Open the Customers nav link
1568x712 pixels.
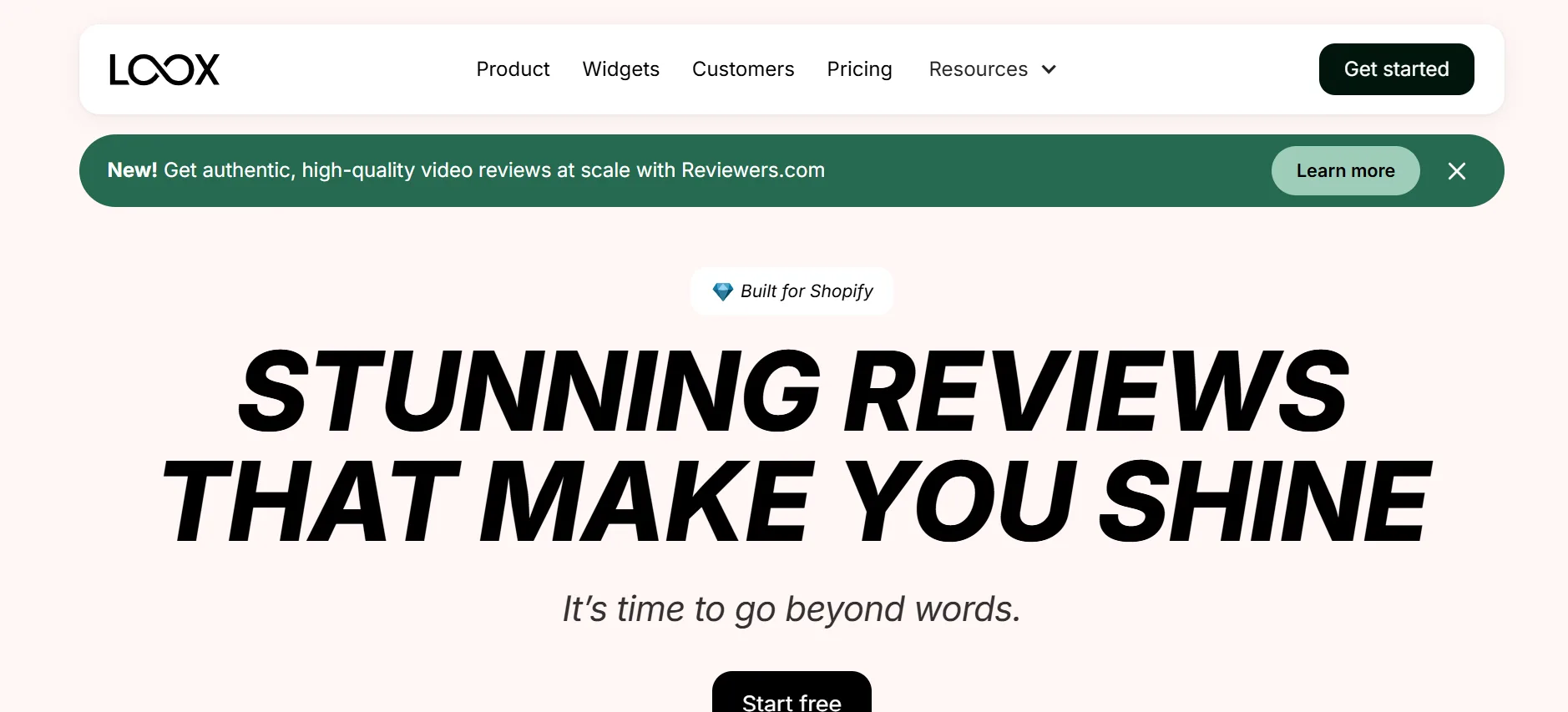pos(743,69)
